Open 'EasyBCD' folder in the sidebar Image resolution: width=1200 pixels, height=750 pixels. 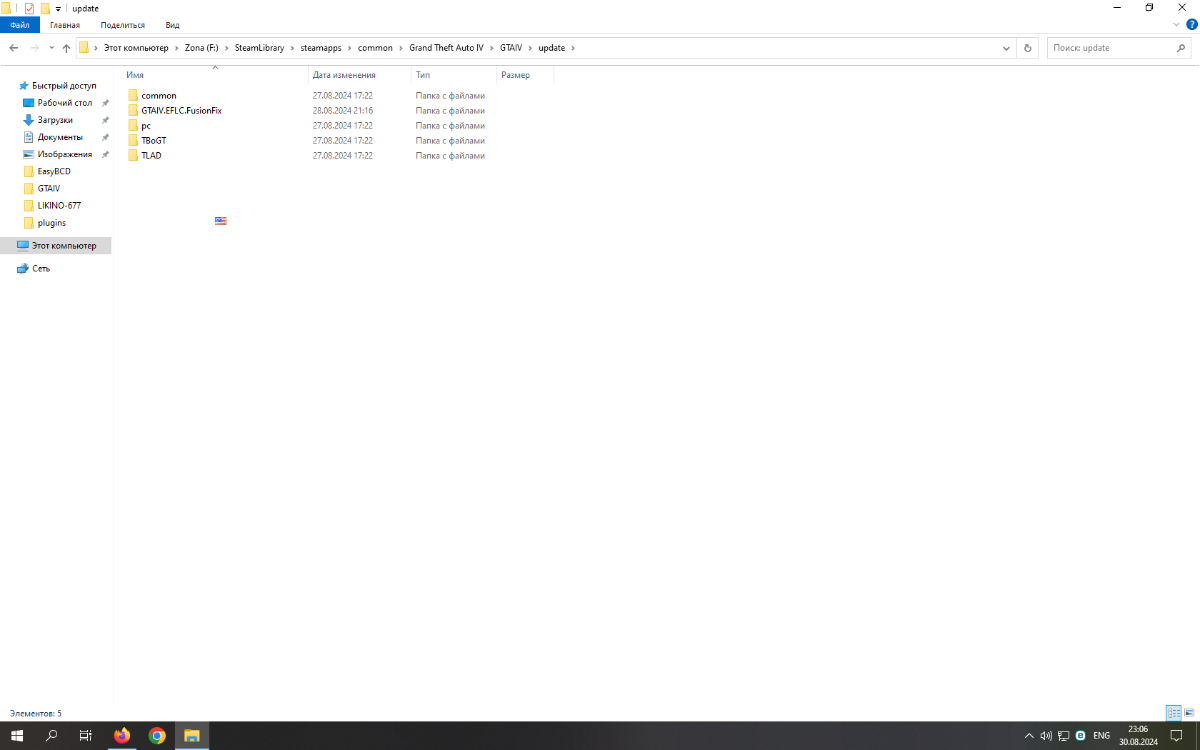coord(54,171)
